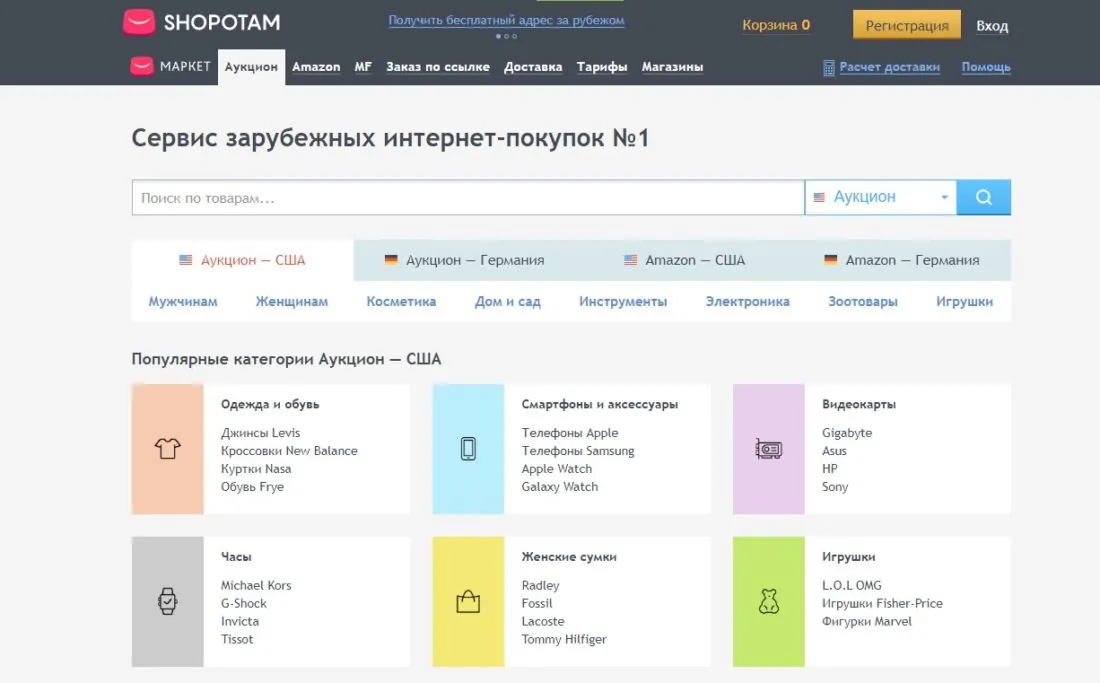Click the toy bear icon for Игрушки
The width and height of the screenshot is (1100, 683).
point(768,601)
